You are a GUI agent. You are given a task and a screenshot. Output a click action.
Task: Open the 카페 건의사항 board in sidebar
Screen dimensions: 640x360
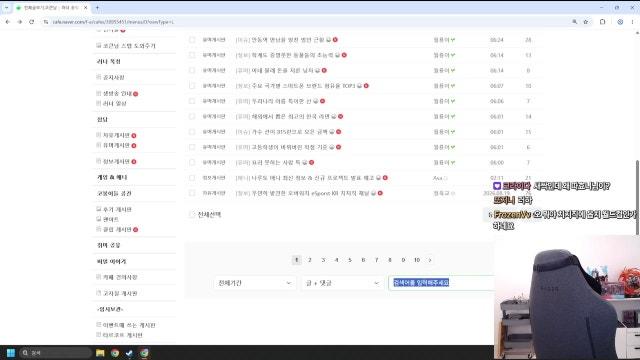click(x=120, y=277)
